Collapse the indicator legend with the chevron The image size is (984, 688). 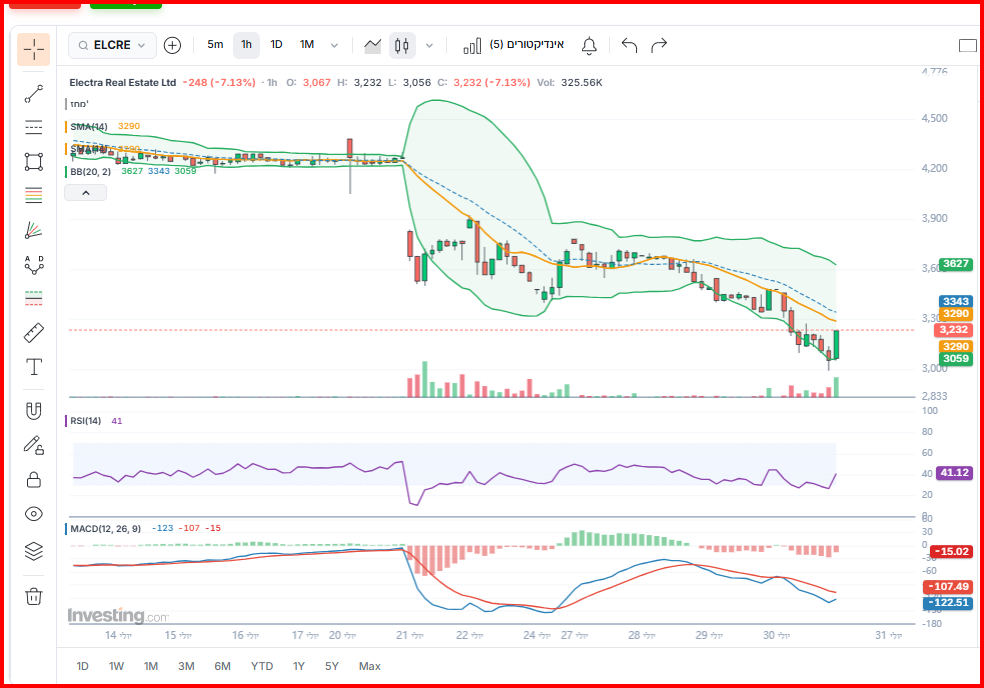(85, 193)
